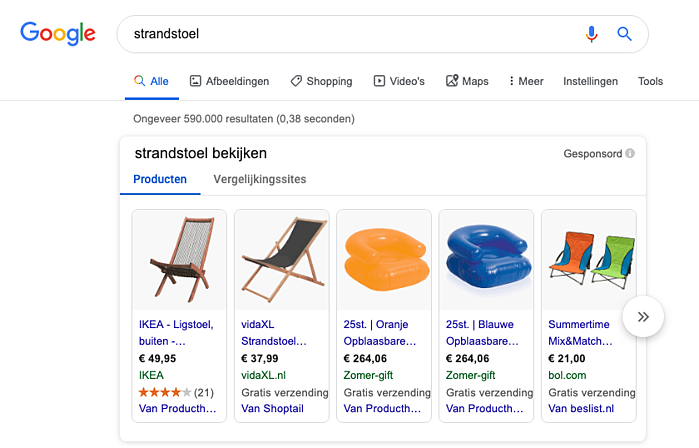Click in the search field containing strandstoel

tap(340, 34)
